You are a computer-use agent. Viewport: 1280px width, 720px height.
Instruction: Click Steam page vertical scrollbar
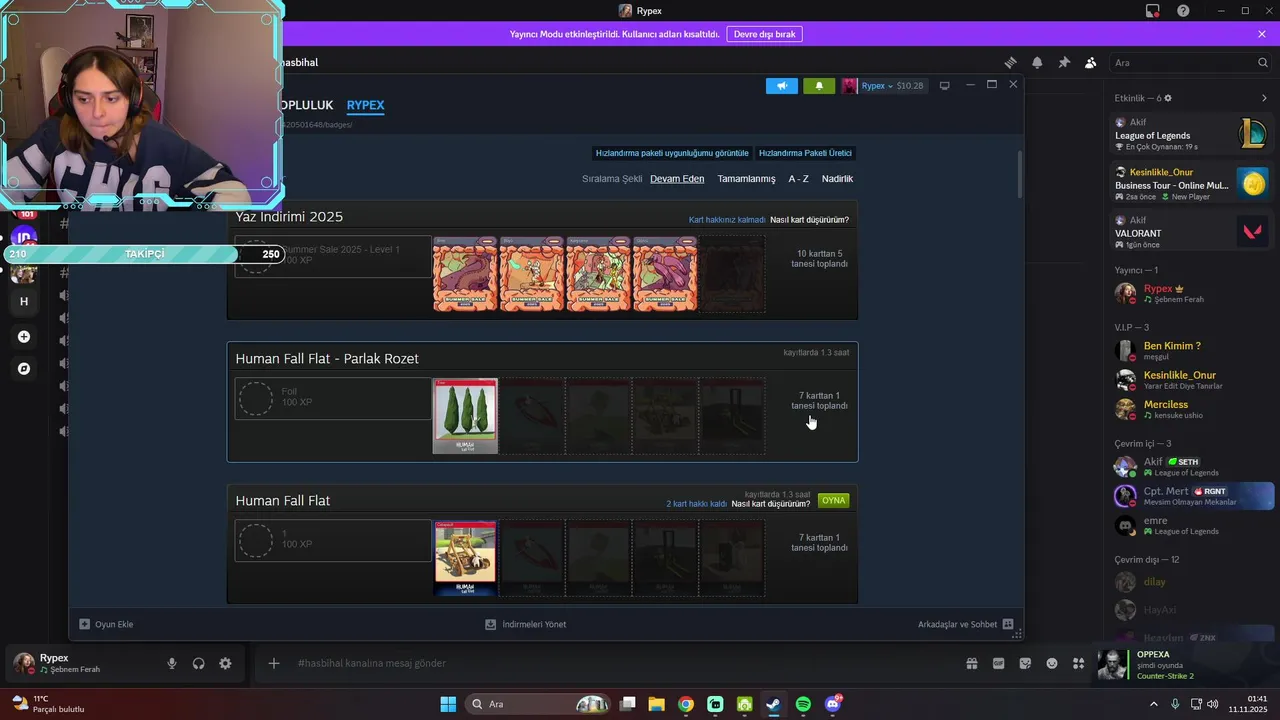1019,173
